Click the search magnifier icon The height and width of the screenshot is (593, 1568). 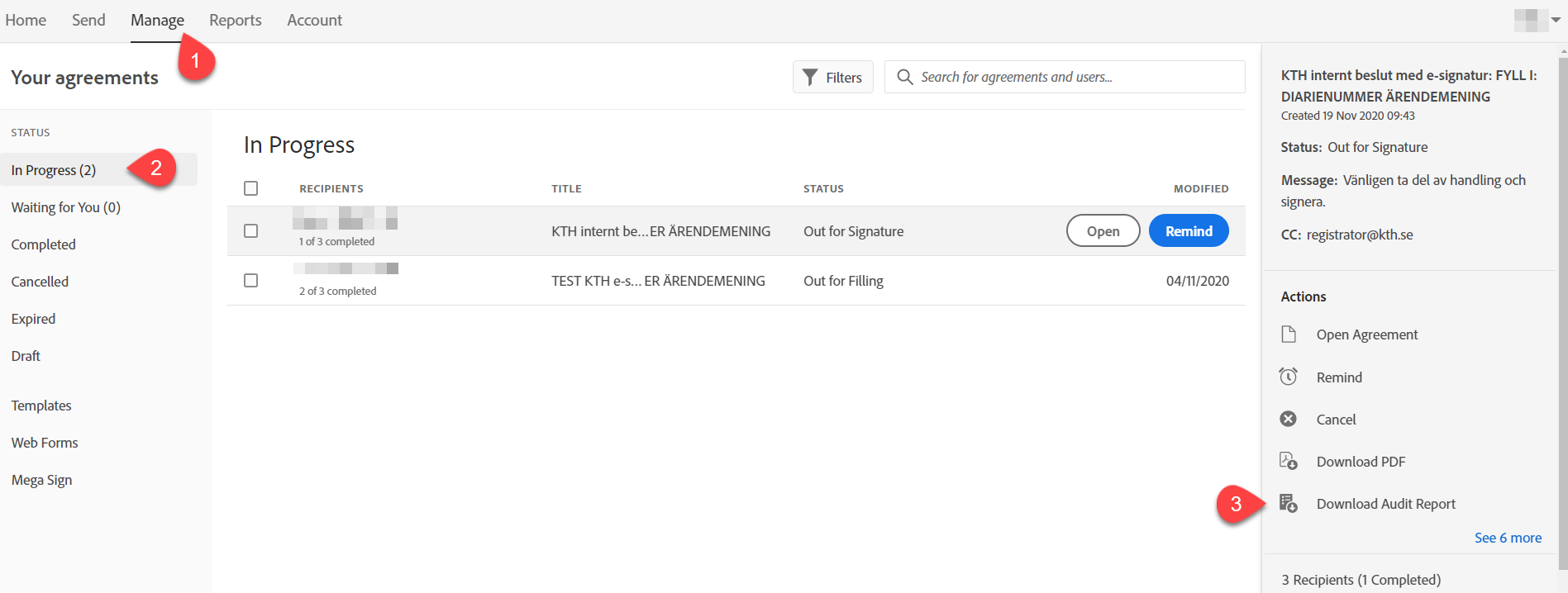point(905,77)
